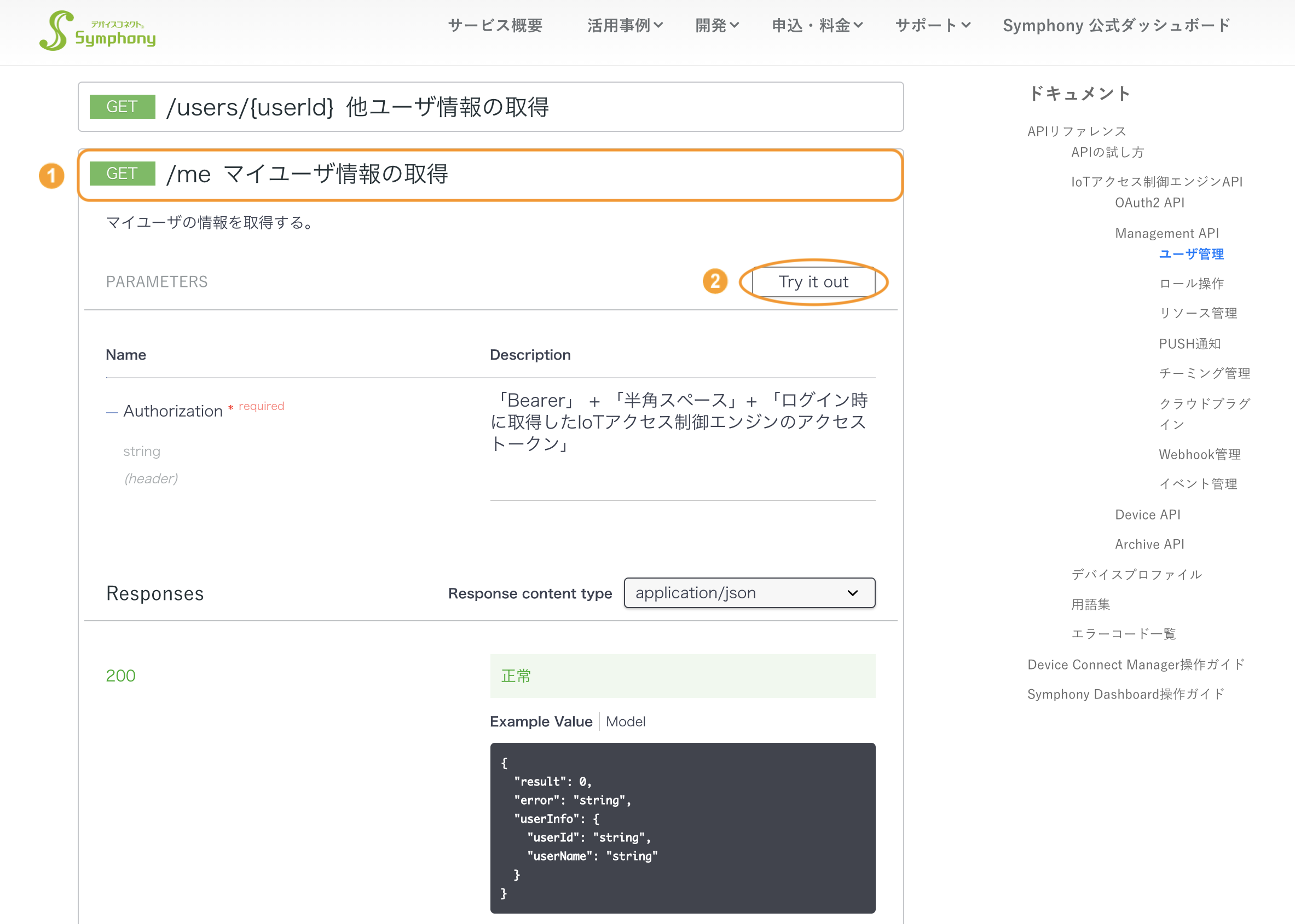Open 用語集 sidebar link
Viewport: 1295px width, 924px height.
click(x=1091, y=604)
